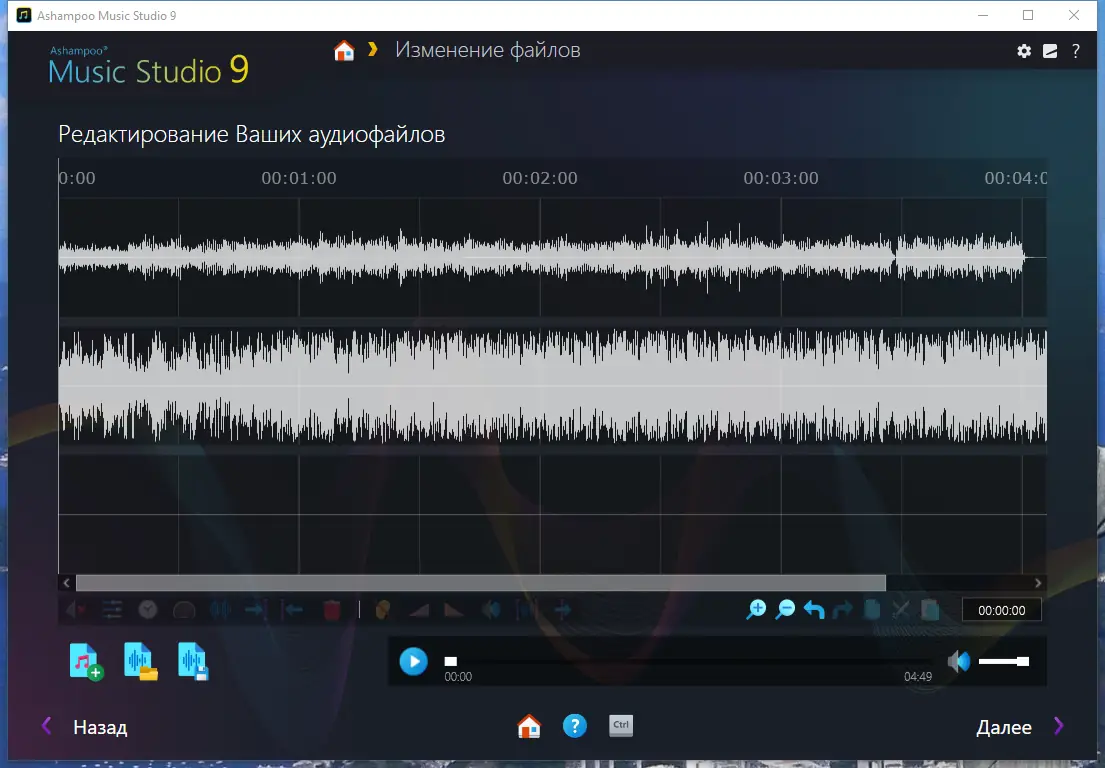Image resolution: width=1105 pixels, height=768 pixels.
Task: Click the 00:02:00 timeline ruler mark
Action: click(540, 178)
